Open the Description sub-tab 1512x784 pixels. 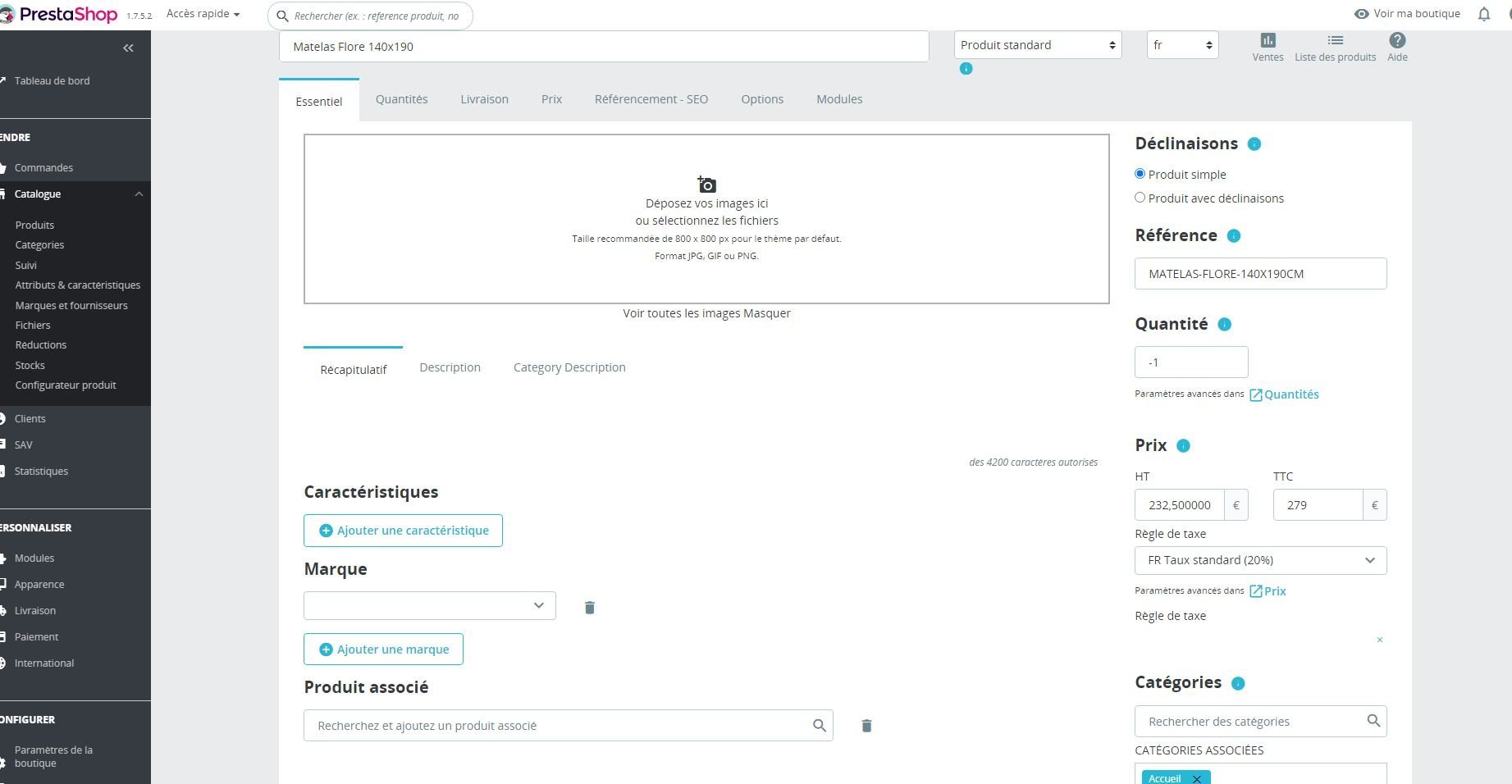[450, 367]
